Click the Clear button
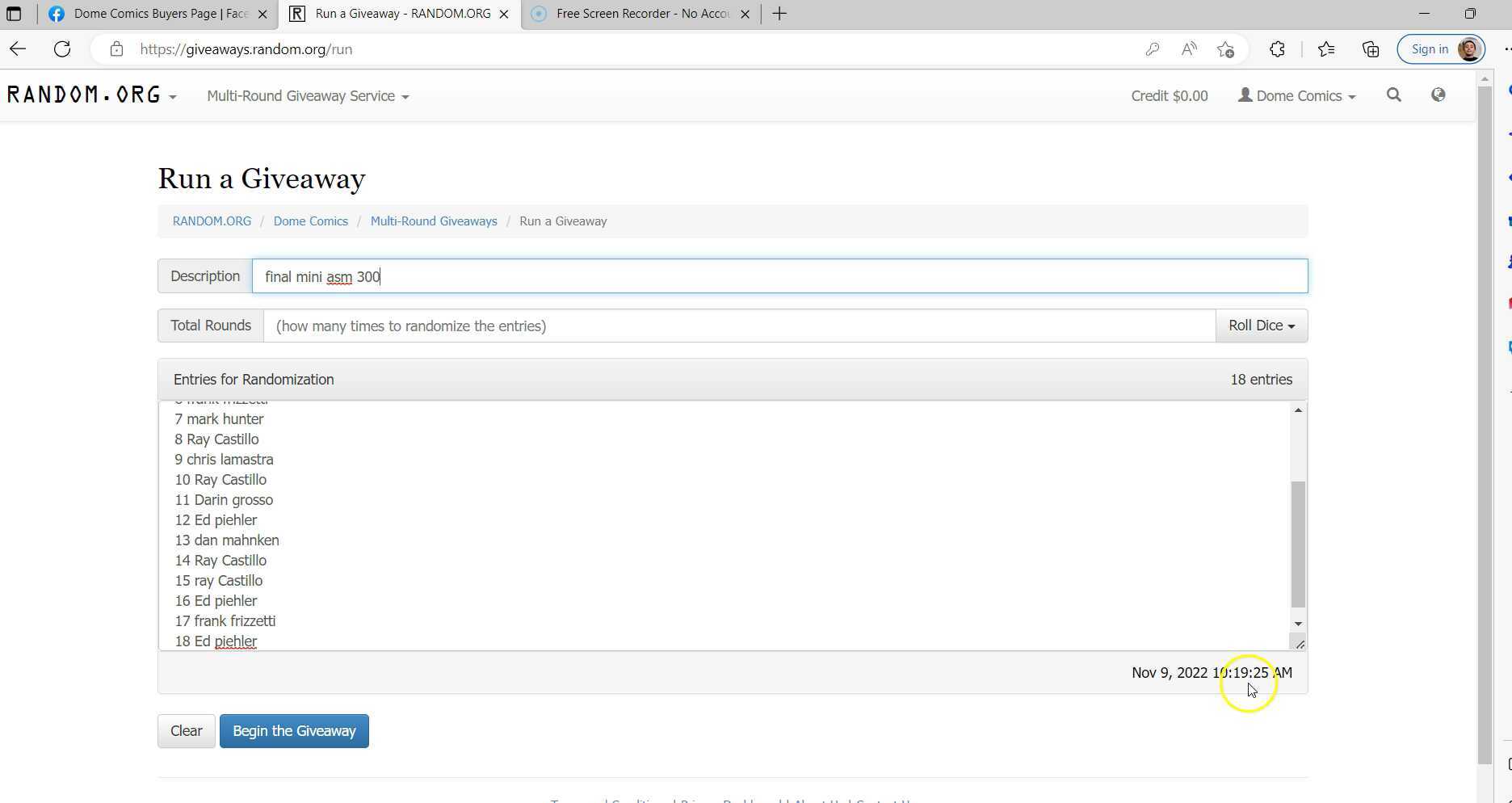The width and height of the screenshot is (1512, 803). tap(187, 731)
